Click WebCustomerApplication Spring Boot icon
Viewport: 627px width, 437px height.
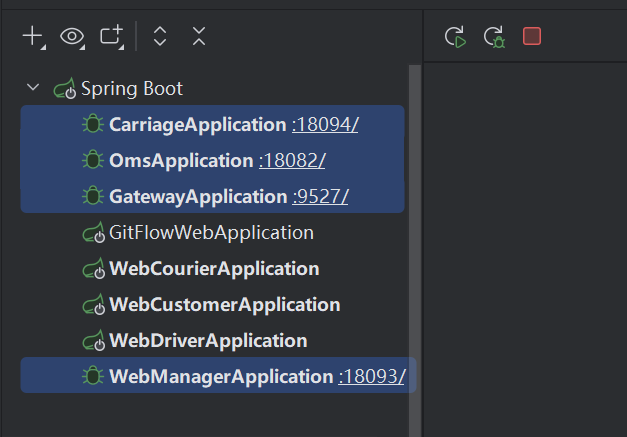[94, 304]
